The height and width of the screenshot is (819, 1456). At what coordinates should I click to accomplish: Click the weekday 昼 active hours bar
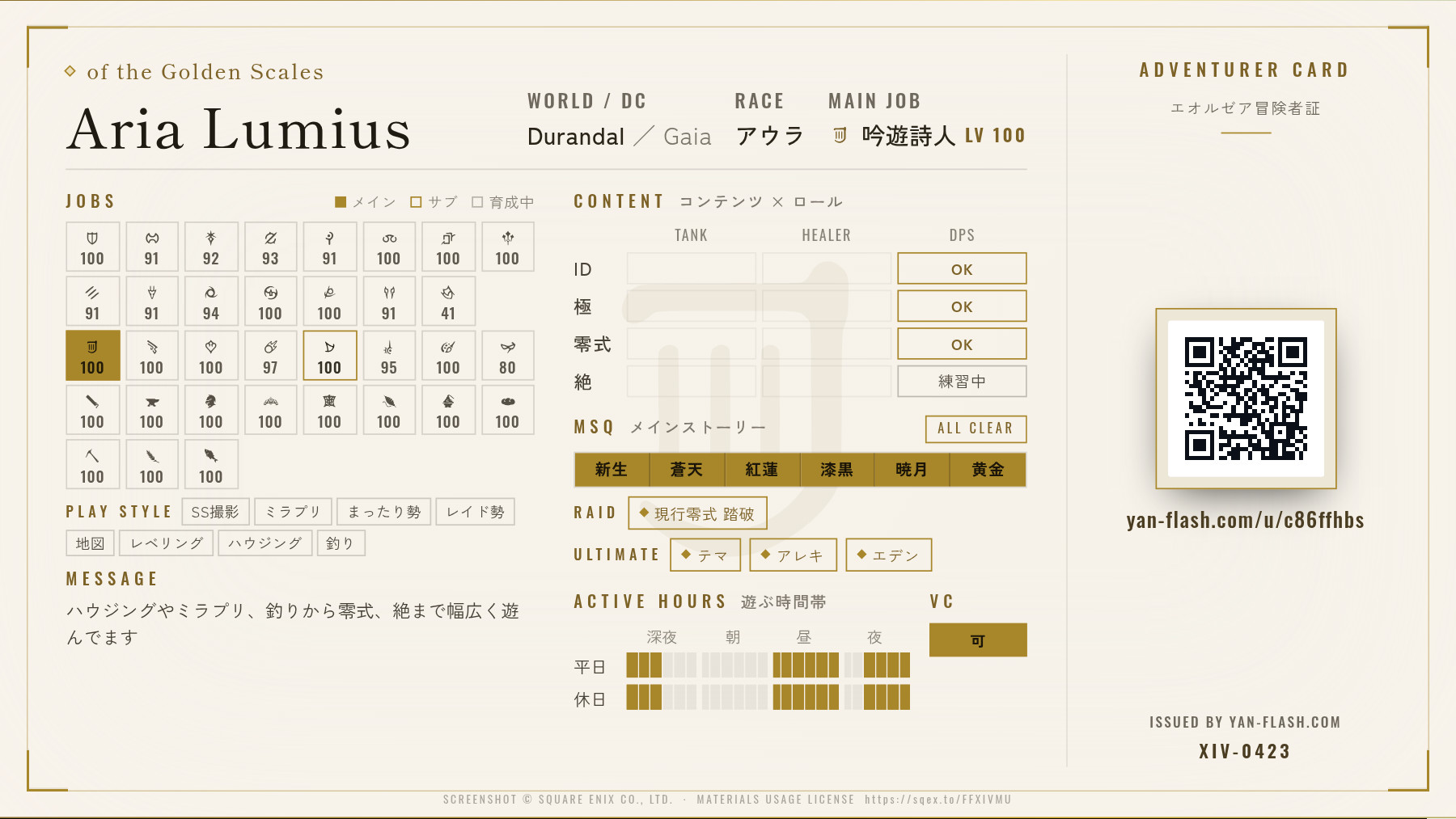click(806, 665)
